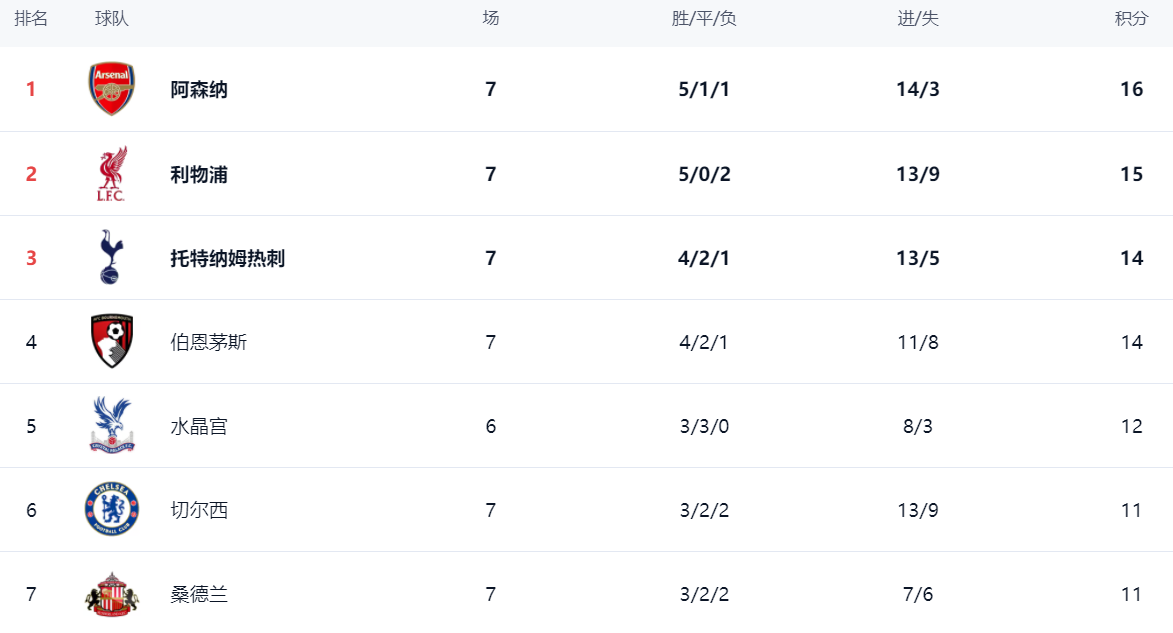Click the 胜/平/负 column header
The image size is (1173, 633).
point(704,19)
